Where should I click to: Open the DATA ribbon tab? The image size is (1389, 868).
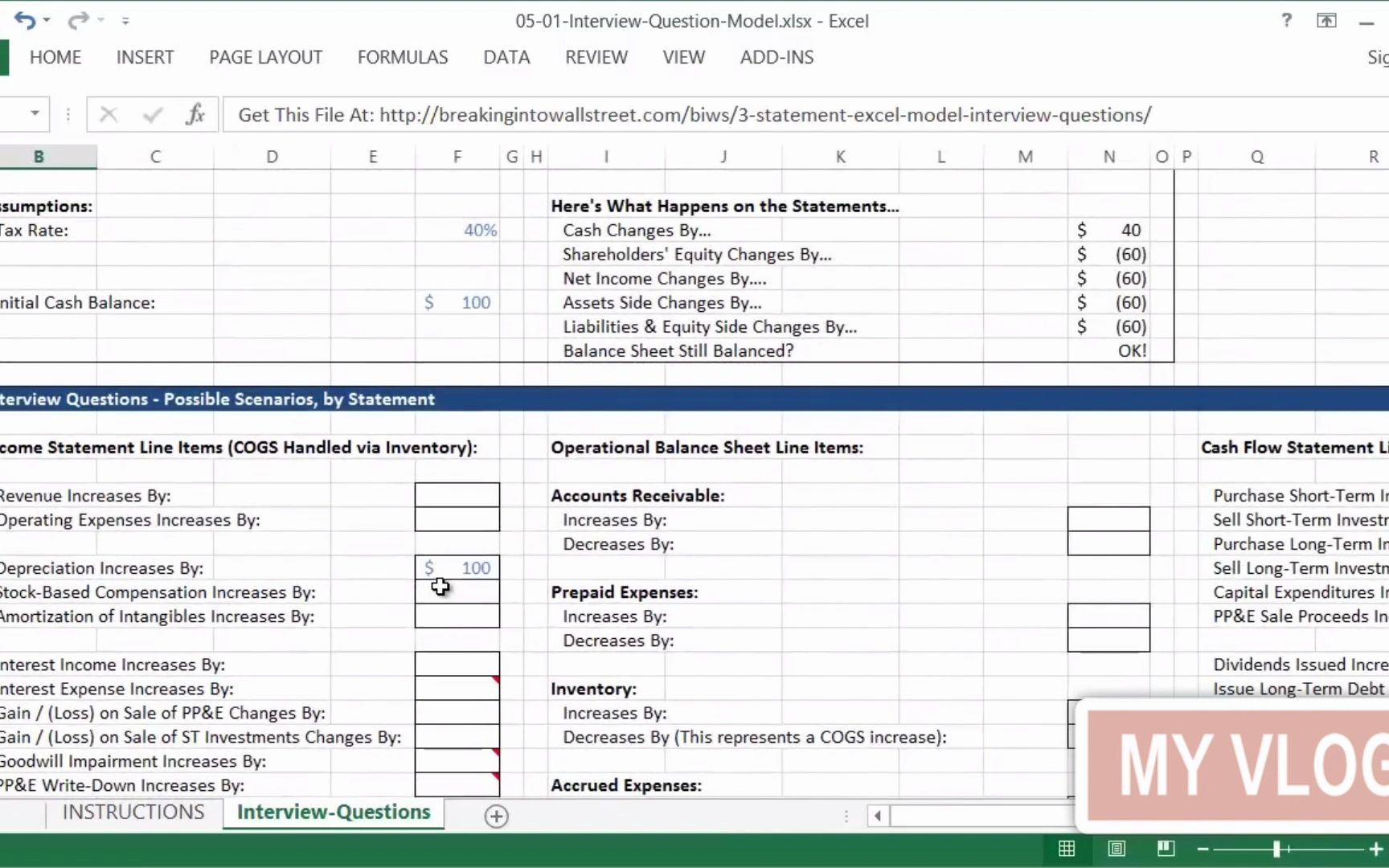pos(506,57)
